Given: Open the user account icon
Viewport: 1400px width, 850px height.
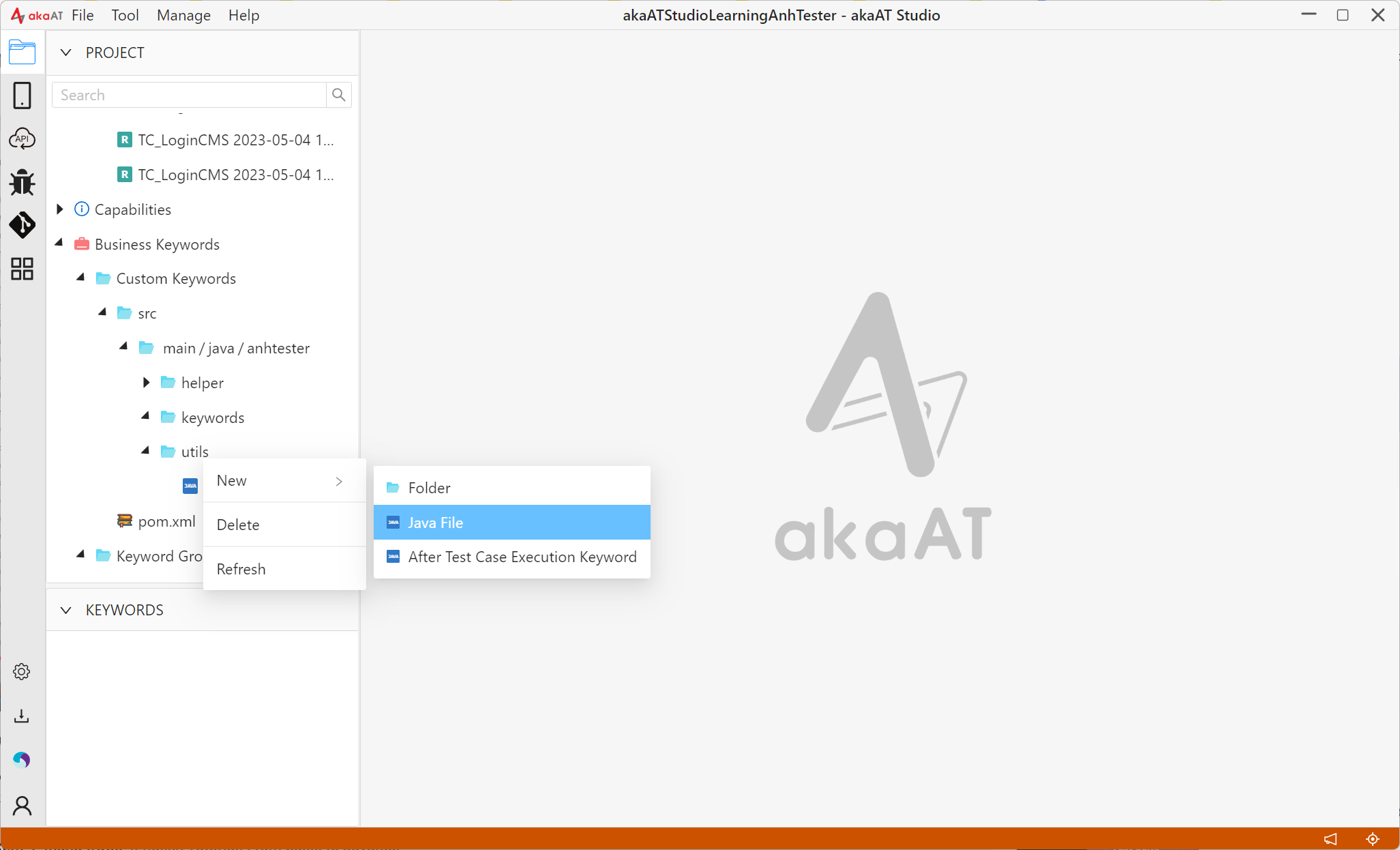Looking at the screenshot, I should tap(22, 806).
